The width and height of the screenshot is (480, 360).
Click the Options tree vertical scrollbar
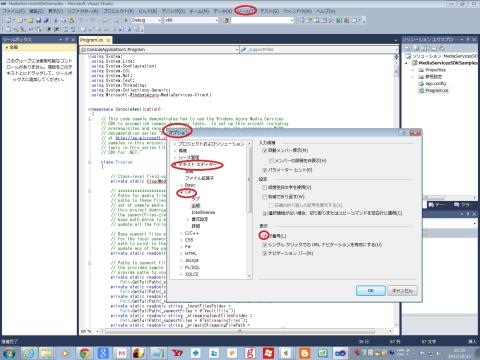tap(249, 210)
